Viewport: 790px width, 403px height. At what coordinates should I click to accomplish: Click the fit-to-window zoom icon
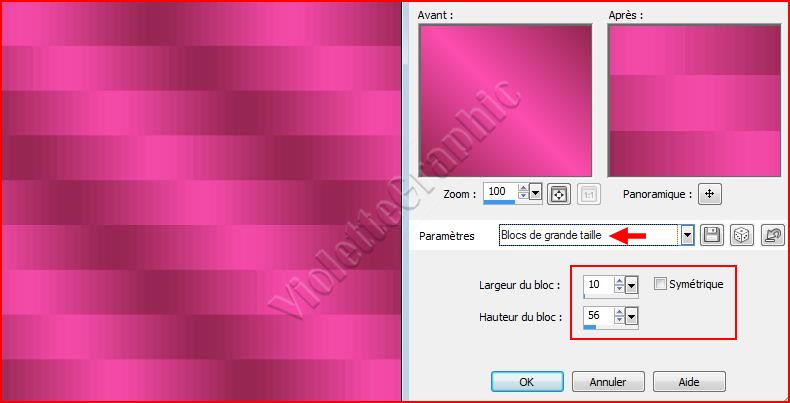tap(559, 194)
